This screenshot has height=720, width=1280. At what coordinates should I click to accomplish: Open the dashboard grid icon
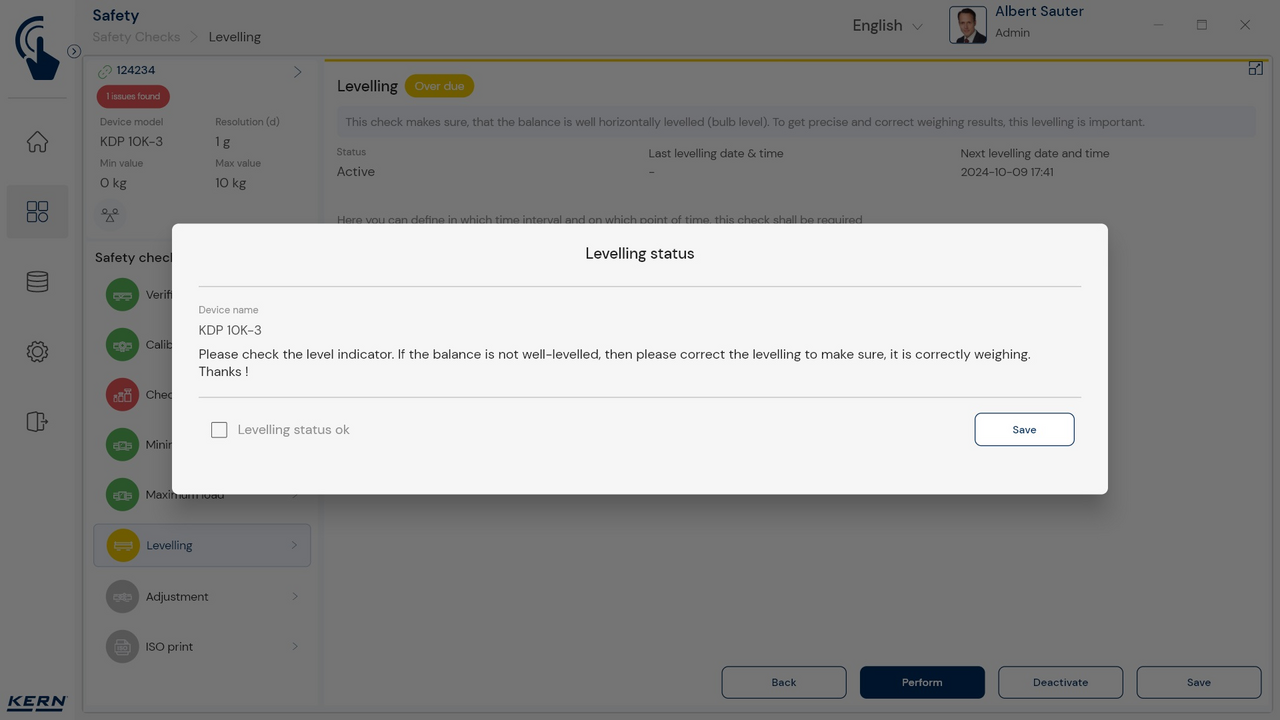coord(37,212)
